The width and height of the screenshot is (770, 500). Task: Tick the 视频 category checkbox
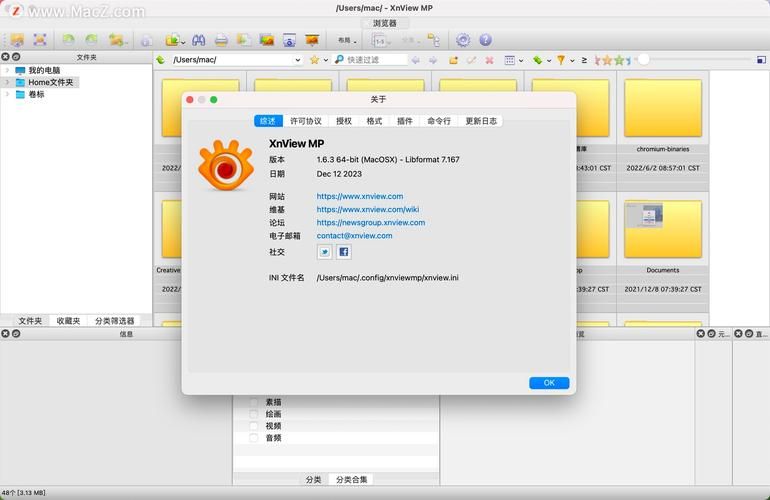pyautogui.click(x=253, y=426)
